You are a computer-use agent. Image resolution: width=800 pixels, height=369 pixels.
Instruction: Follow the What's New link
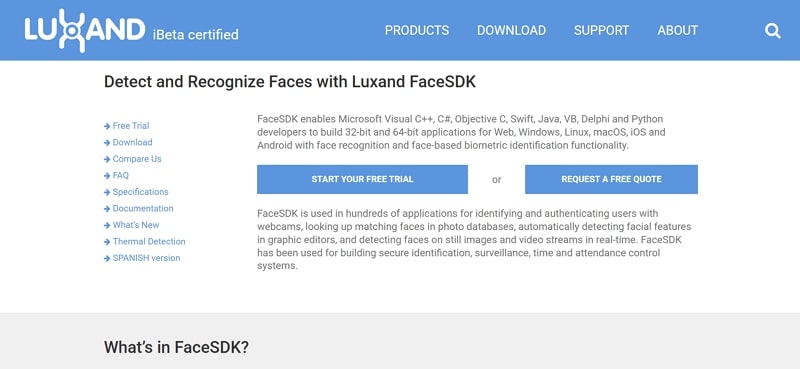pos(136,225)
